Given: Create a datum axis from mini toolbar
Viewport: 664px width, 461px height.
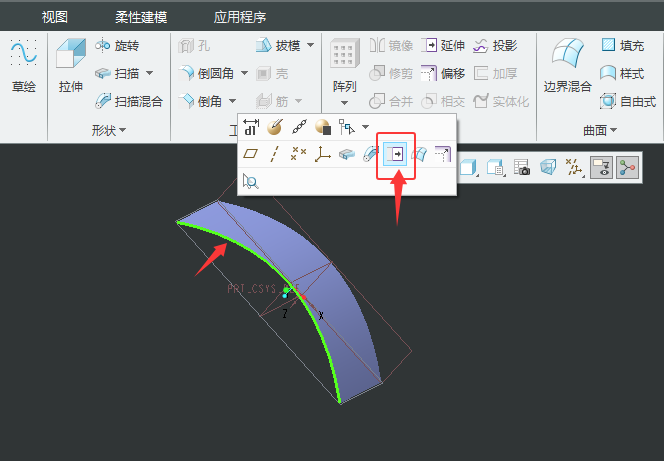Looking at the screenshot, I should pos(274,154).
